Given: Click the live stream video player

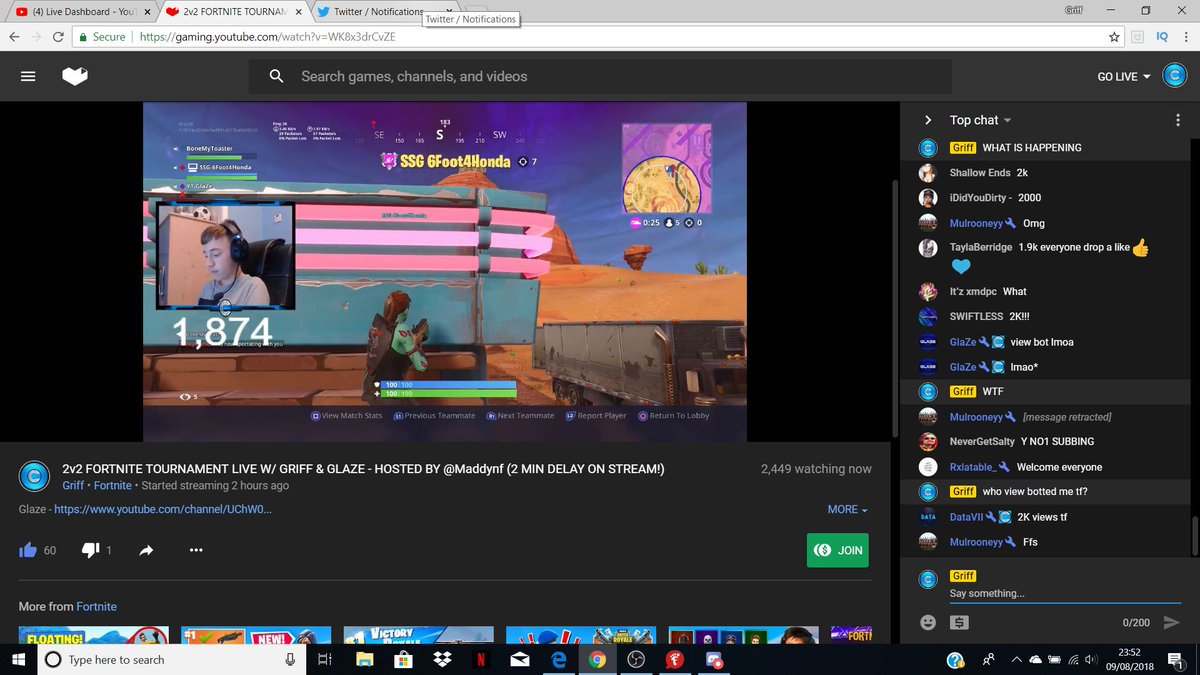Looking at the screenshot, I should click(x=445, y=271).
